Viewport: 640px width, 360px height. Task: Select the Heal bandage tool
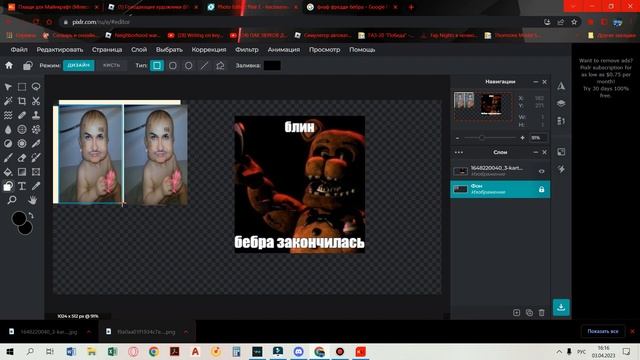point(22,115)
